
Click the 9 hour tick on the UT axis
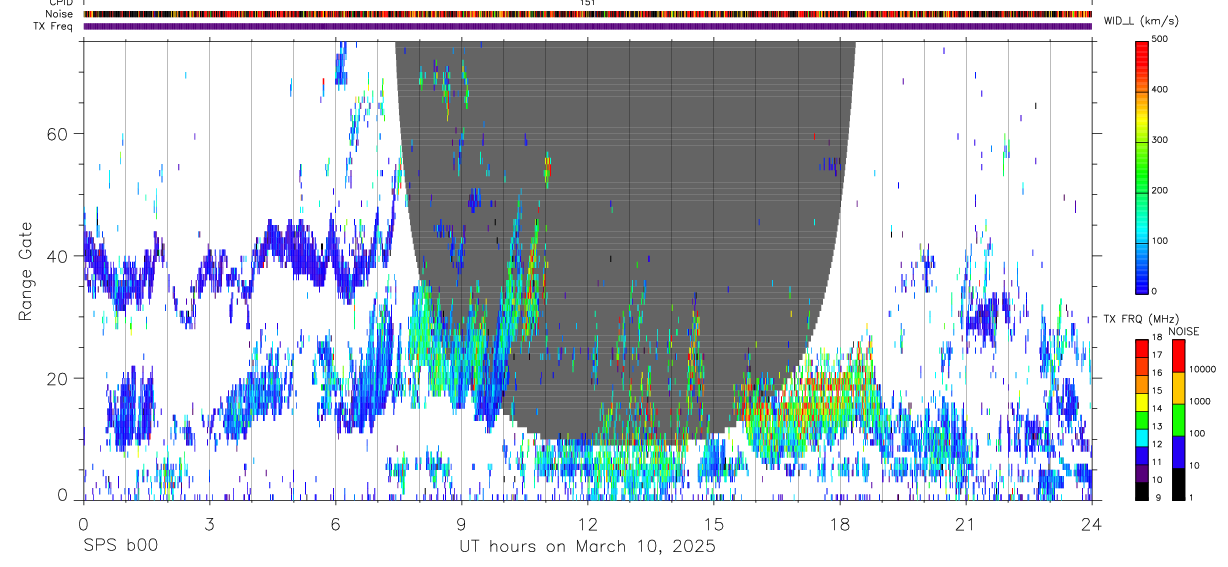(x=461, y=524)
